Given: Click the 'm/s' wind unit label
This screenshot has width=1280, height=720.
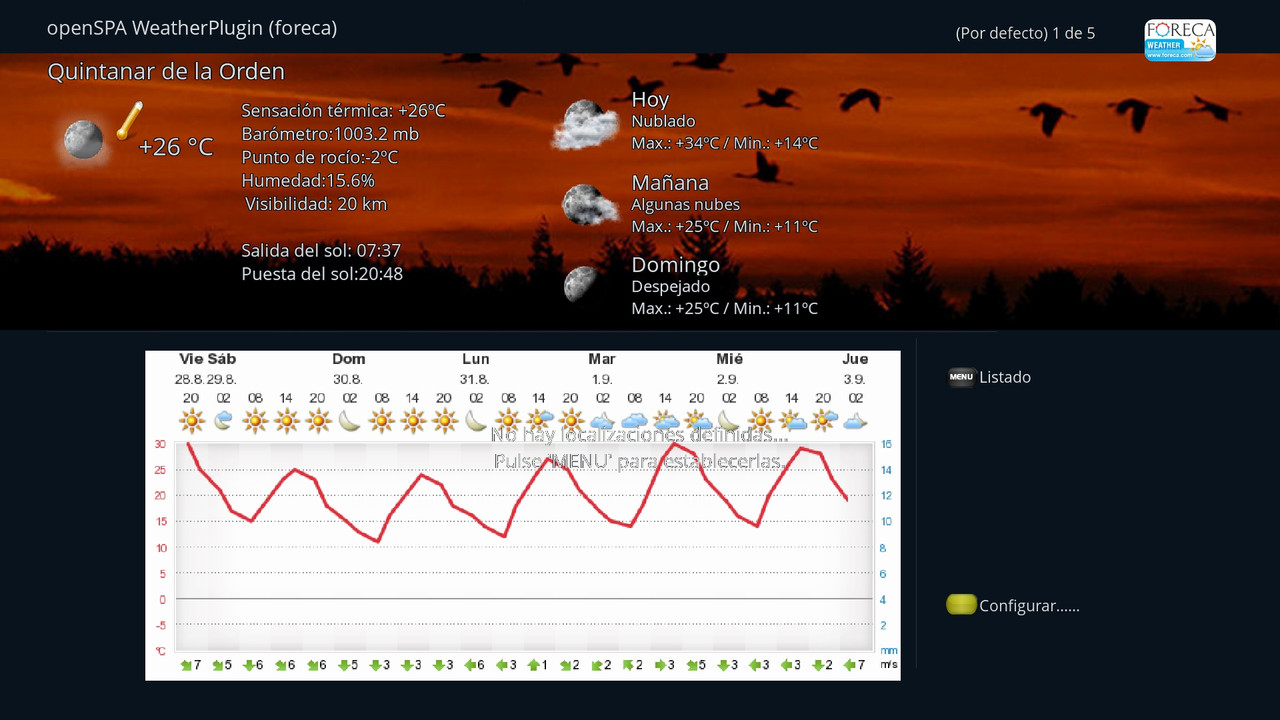Looking at the screenshot, I should (x=888, y=664).
